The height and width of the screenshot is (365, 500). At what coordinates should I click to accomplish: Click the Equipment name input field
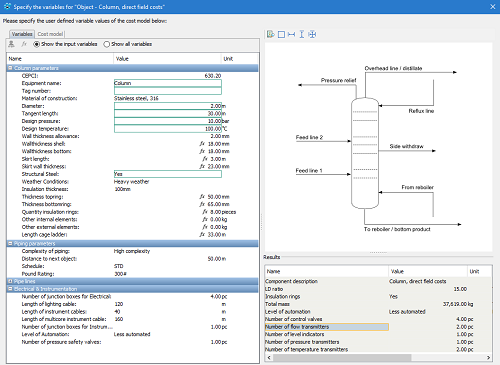(168, 83)
